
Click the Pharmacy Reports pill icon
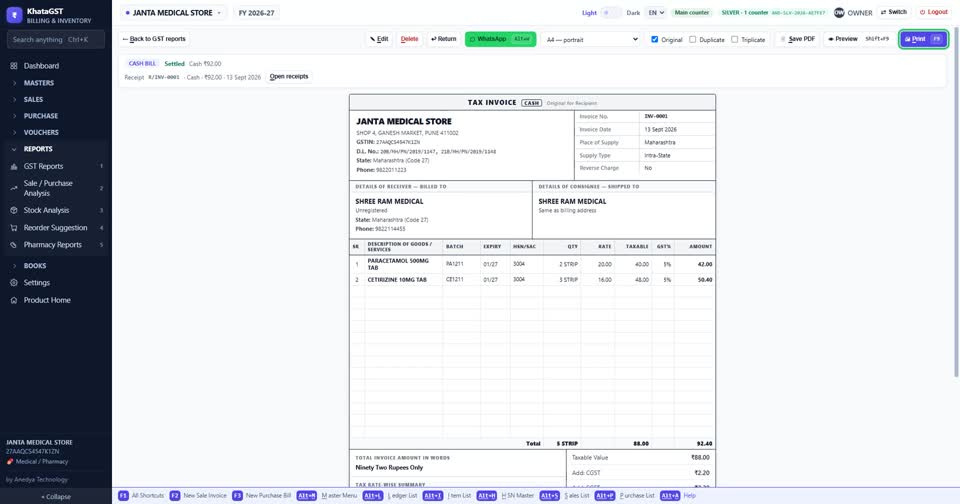[13, 244]
